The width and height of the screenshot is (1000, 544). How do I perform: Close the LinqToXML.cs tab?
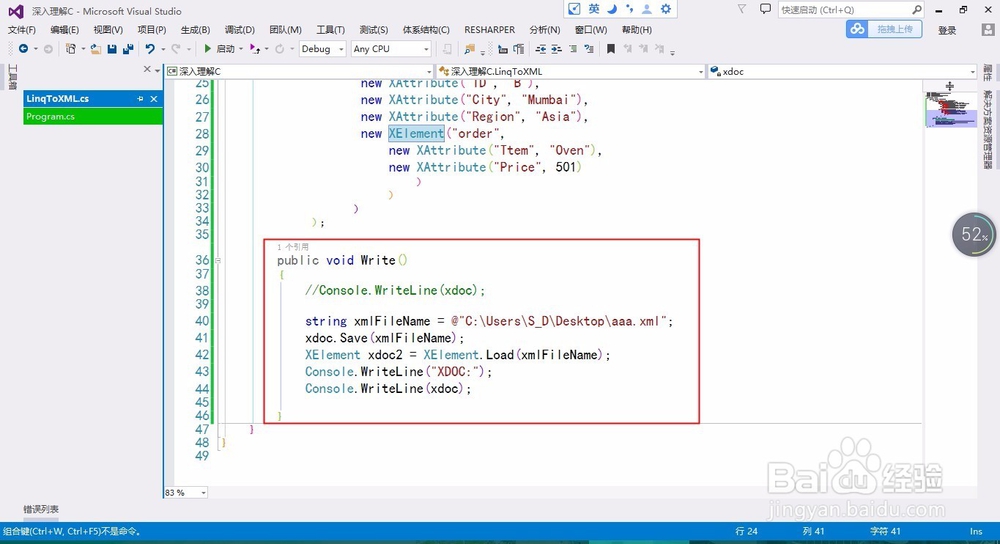[154, 99]
